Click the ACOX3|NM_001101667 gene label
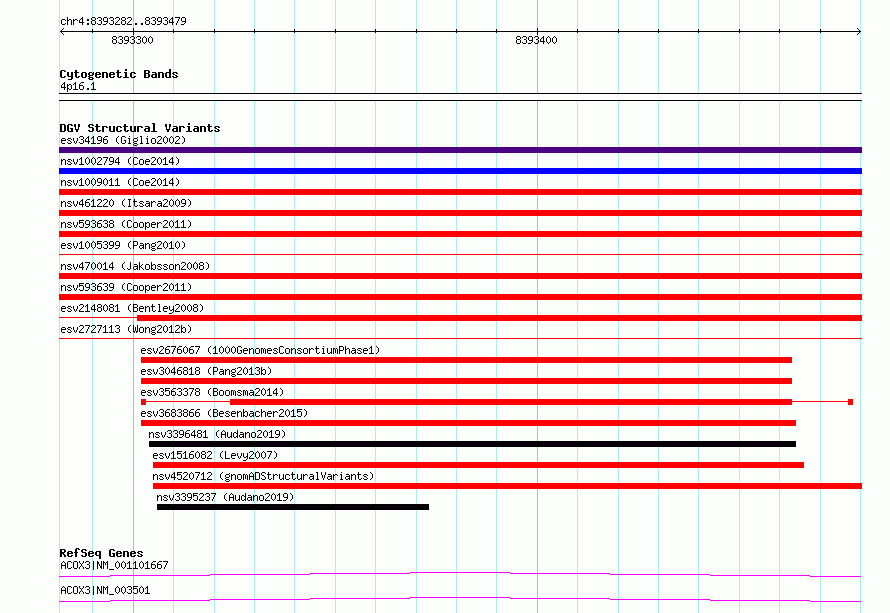This screenshot has height=613, width=890. click(x=114, y=565)
